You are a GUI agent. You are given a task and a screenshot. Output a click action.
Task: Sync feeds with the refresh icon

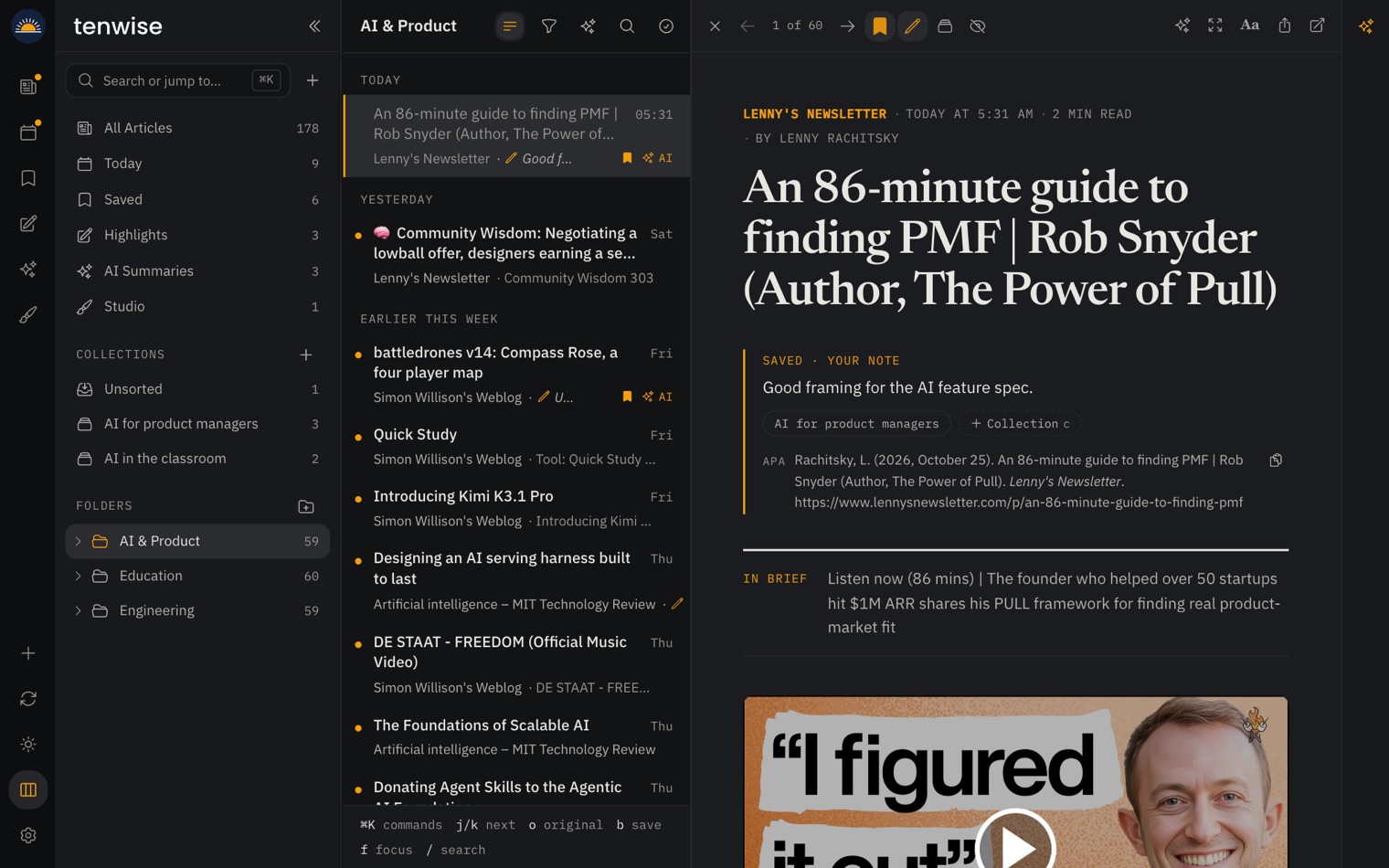(28, 699)
